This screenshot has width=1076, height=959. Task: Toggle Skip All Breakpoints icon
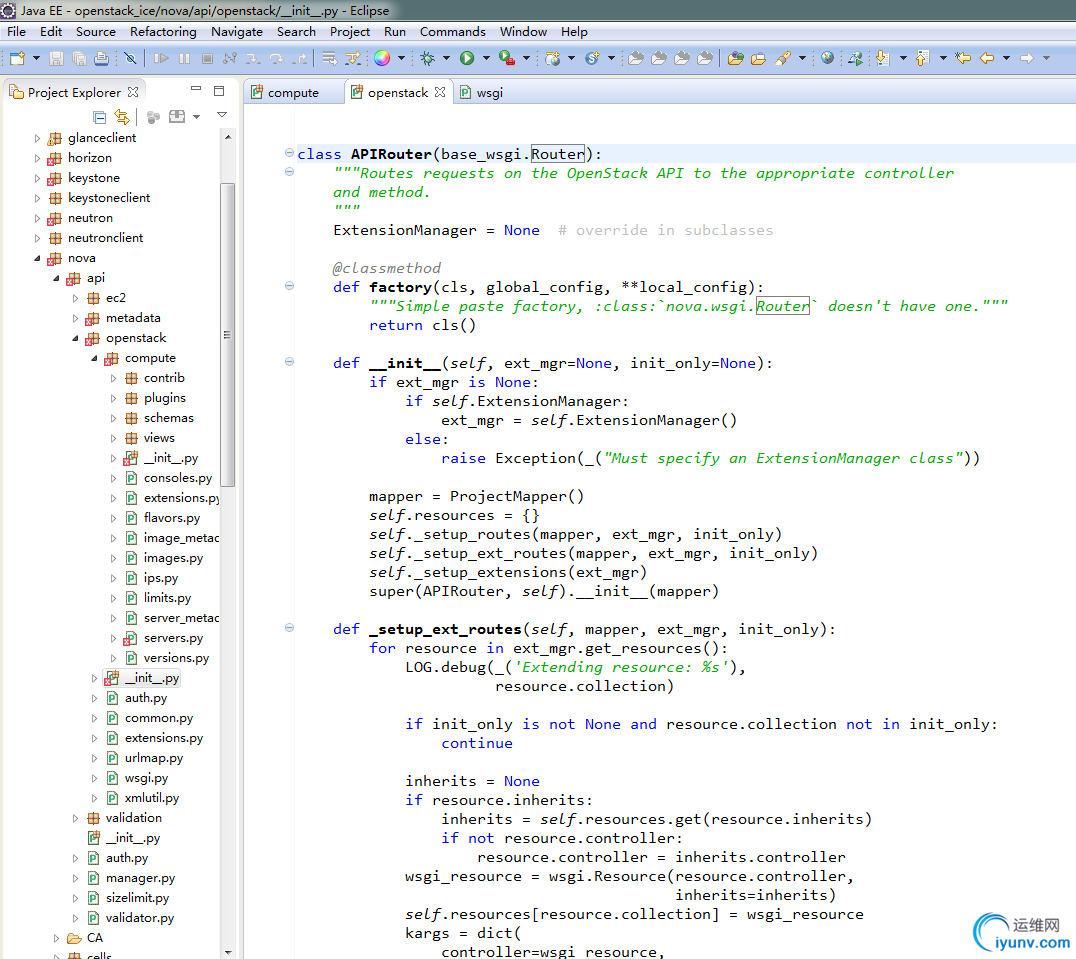click(130, 58)
